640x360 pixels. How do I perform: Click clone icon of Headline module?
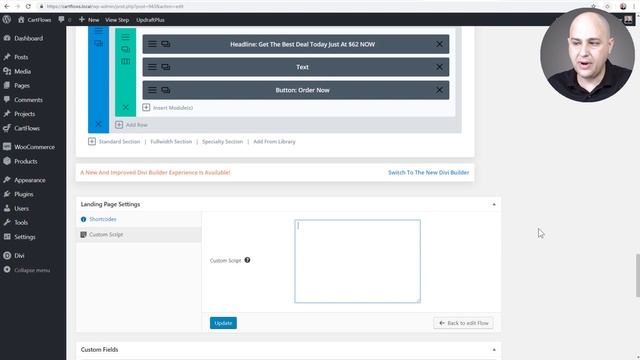click(x=166, y=44)
